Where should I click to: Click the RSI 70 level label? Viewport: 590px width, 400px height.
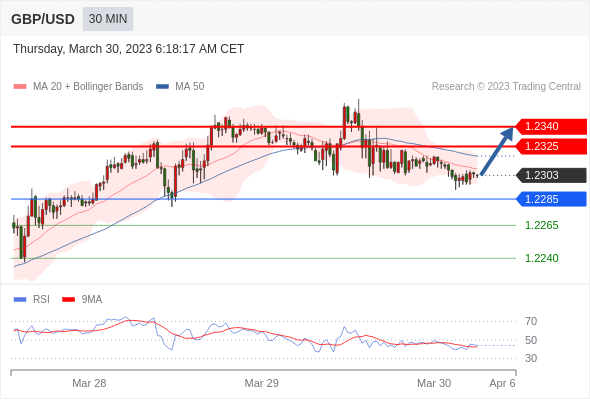pyautogui.click(x=531, y=321)
